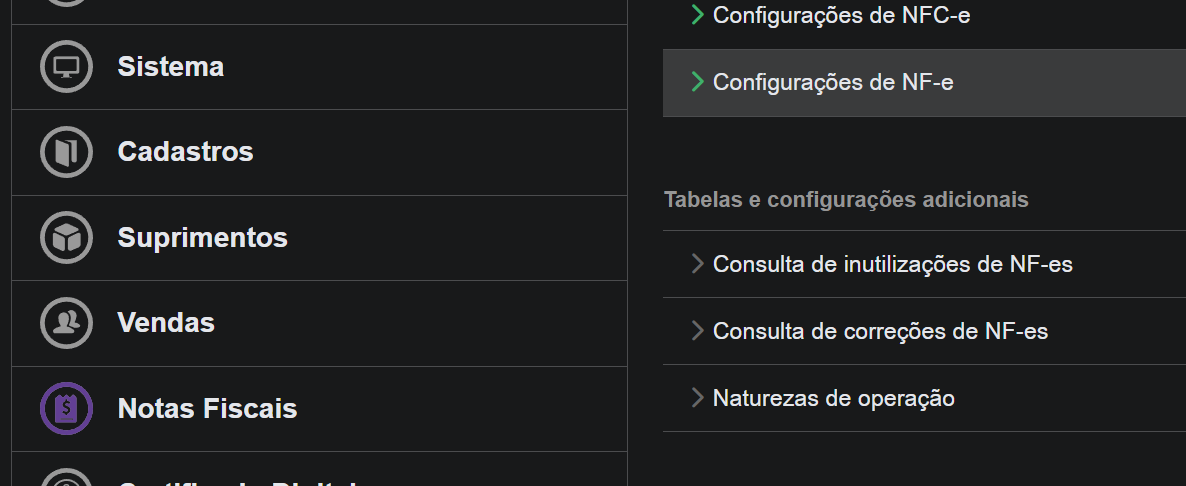This screenshot has height=486, width=1186.
Task: Open Consulta de correções de NF-es text
Action: pos(880,331)
